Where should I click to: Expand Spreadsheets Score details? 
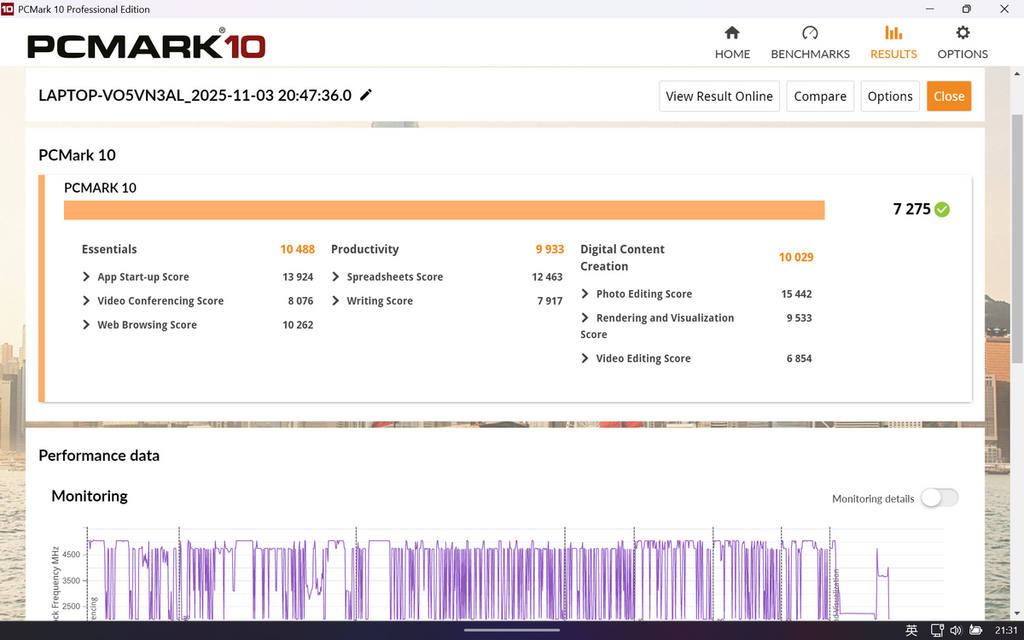click(336, 277)
